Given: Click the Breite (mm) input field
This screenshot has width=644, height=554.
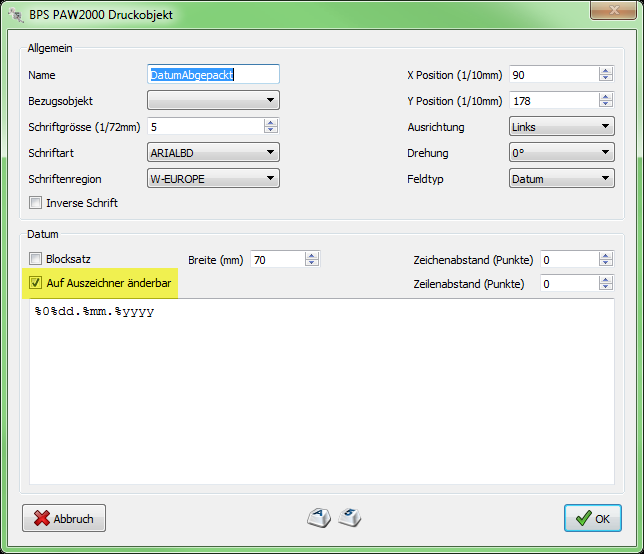Looking at the screenshot, I should coord(277,259).
